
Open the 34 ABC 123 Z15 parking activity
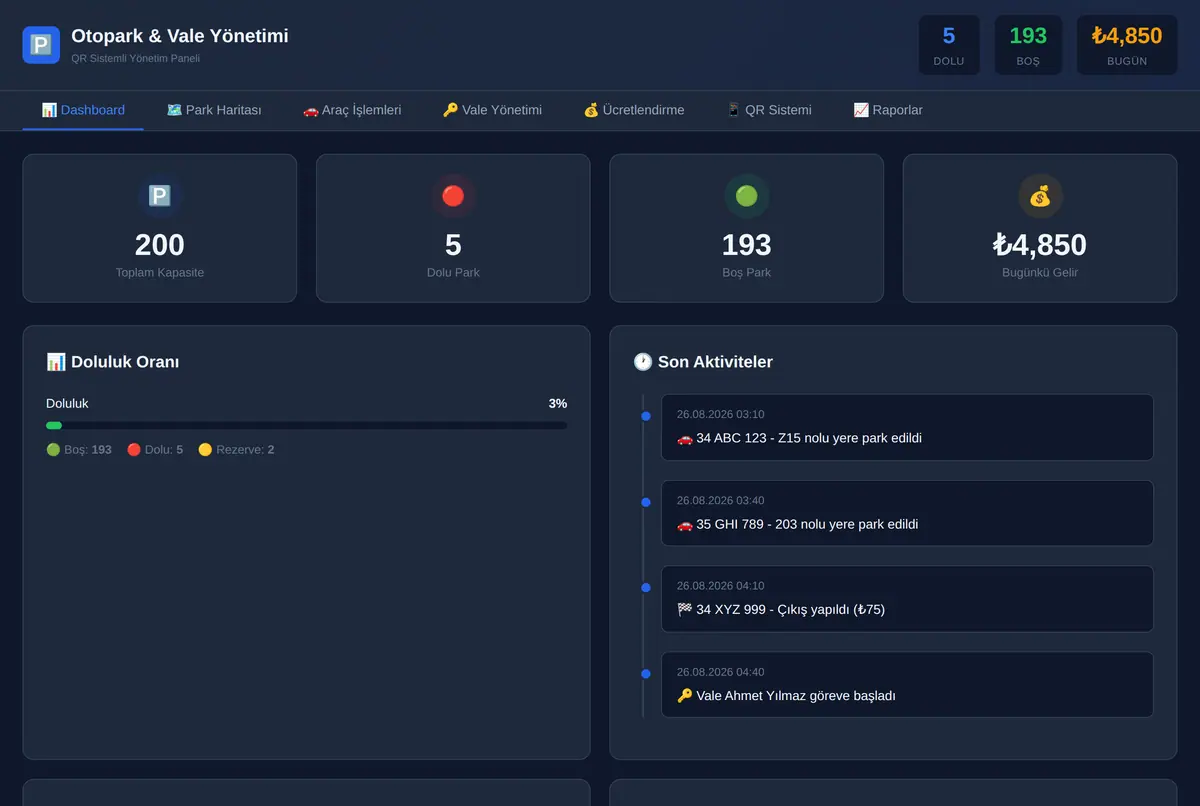pyautogui.click(x=907, y=427)
